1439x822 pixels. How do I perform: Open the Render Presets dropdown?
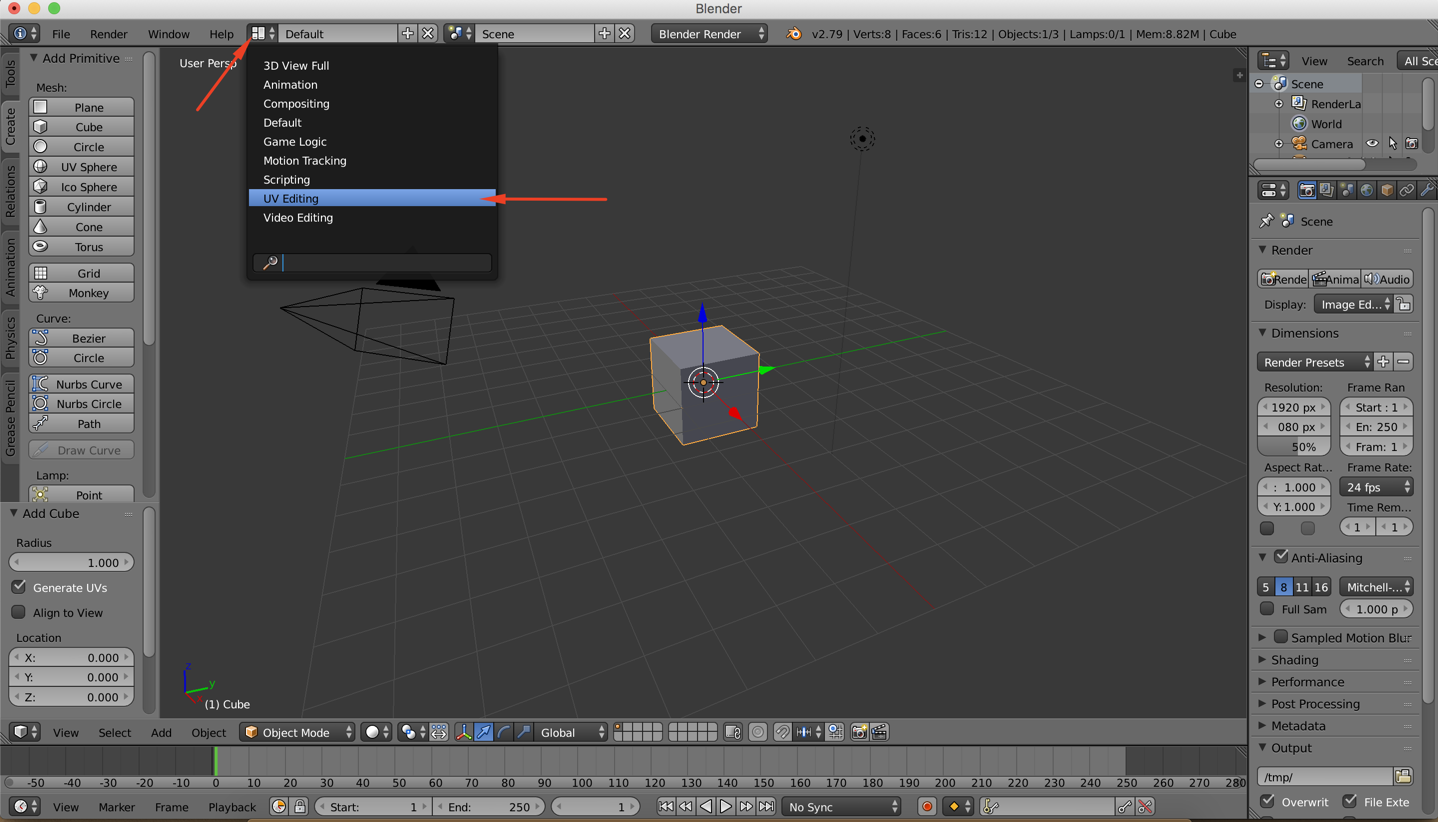tap(1315, 362)
